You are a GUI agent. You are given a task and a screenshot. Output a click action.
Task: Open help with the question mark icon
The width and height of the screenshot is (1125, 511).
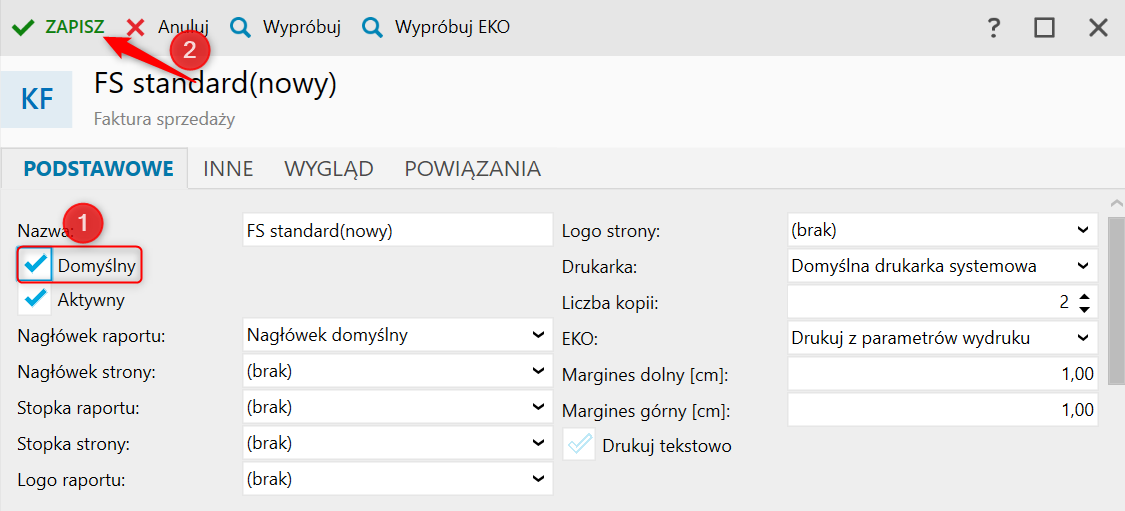994,28
